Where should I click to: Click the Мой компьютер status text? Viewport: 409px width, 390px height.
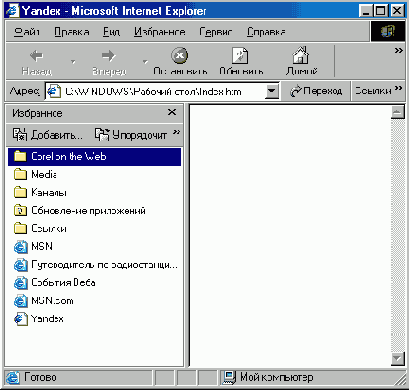point(277,377)
